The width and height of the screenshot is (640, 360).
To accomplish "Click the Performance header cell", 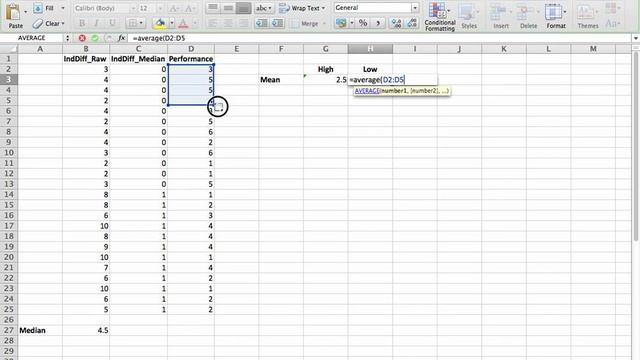I will click(x=191, y=59).
